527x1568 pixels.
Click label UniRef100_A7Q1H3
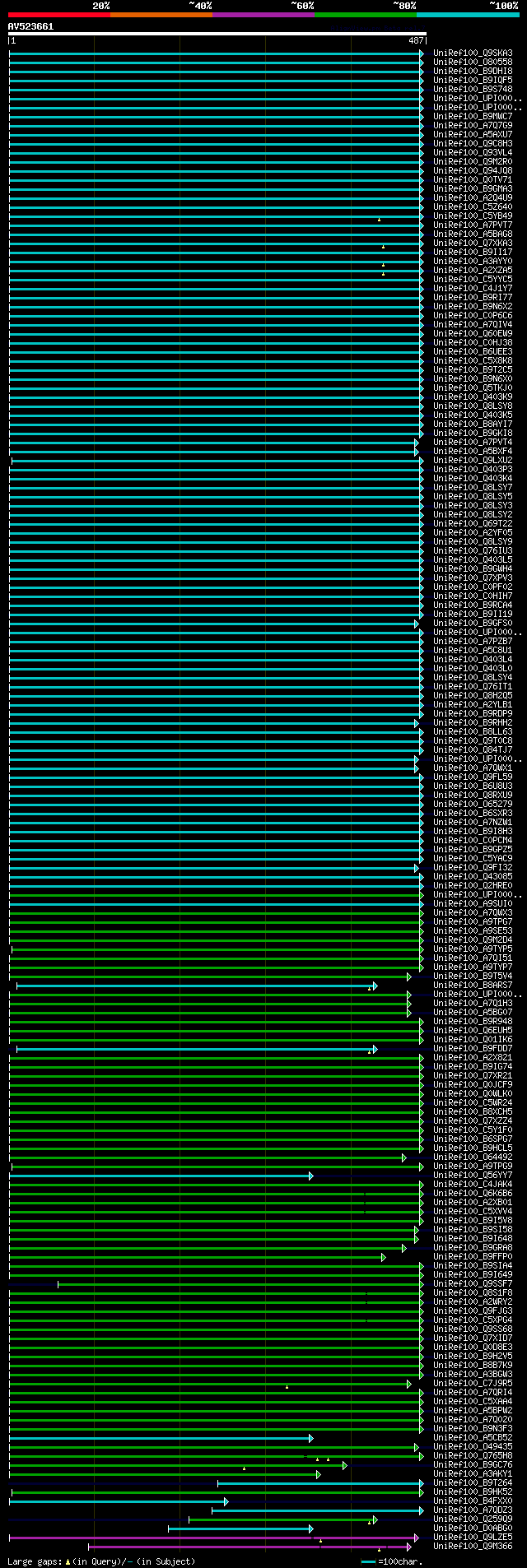point(473,1003)
